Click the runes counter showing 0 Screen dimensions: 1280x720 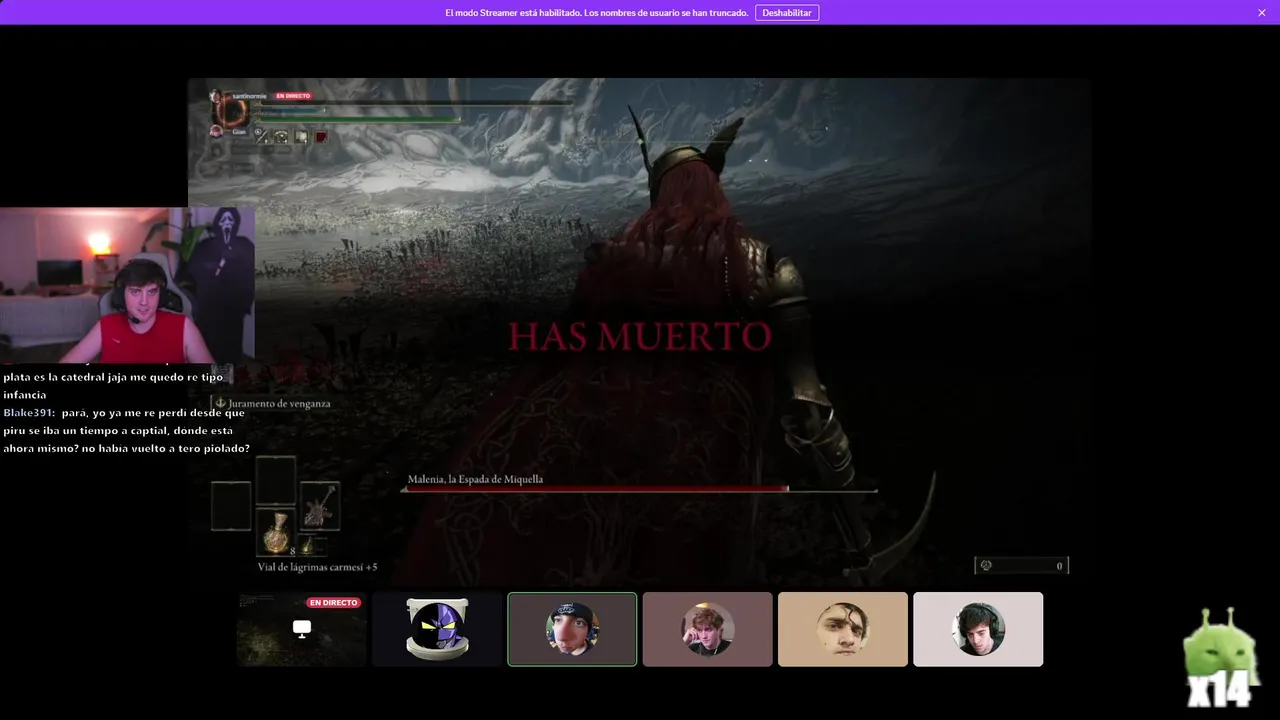click(1022, 566)
